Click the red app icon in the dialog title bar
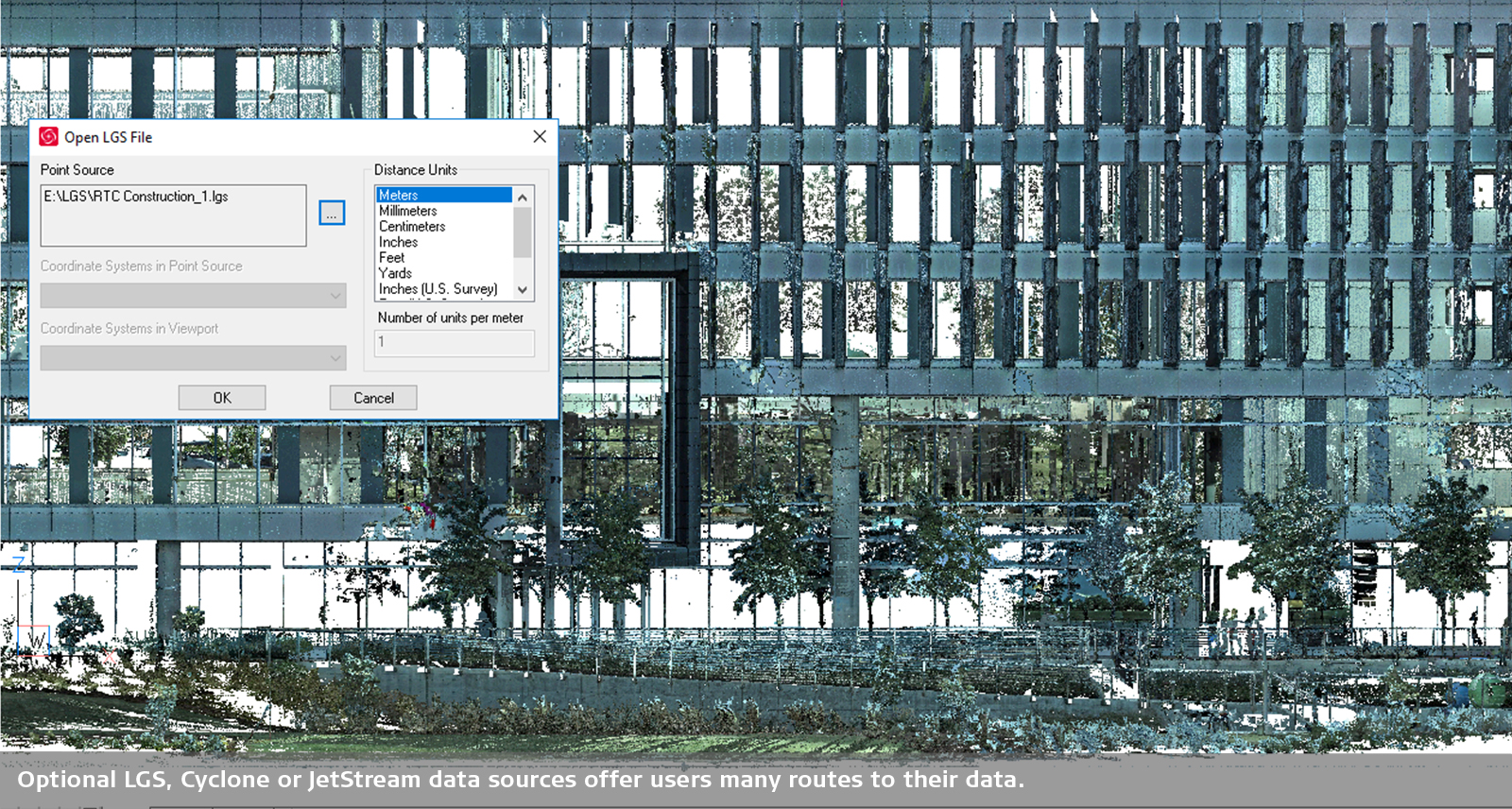This screenshot has height=809, width=1512. tap(49, 137)
